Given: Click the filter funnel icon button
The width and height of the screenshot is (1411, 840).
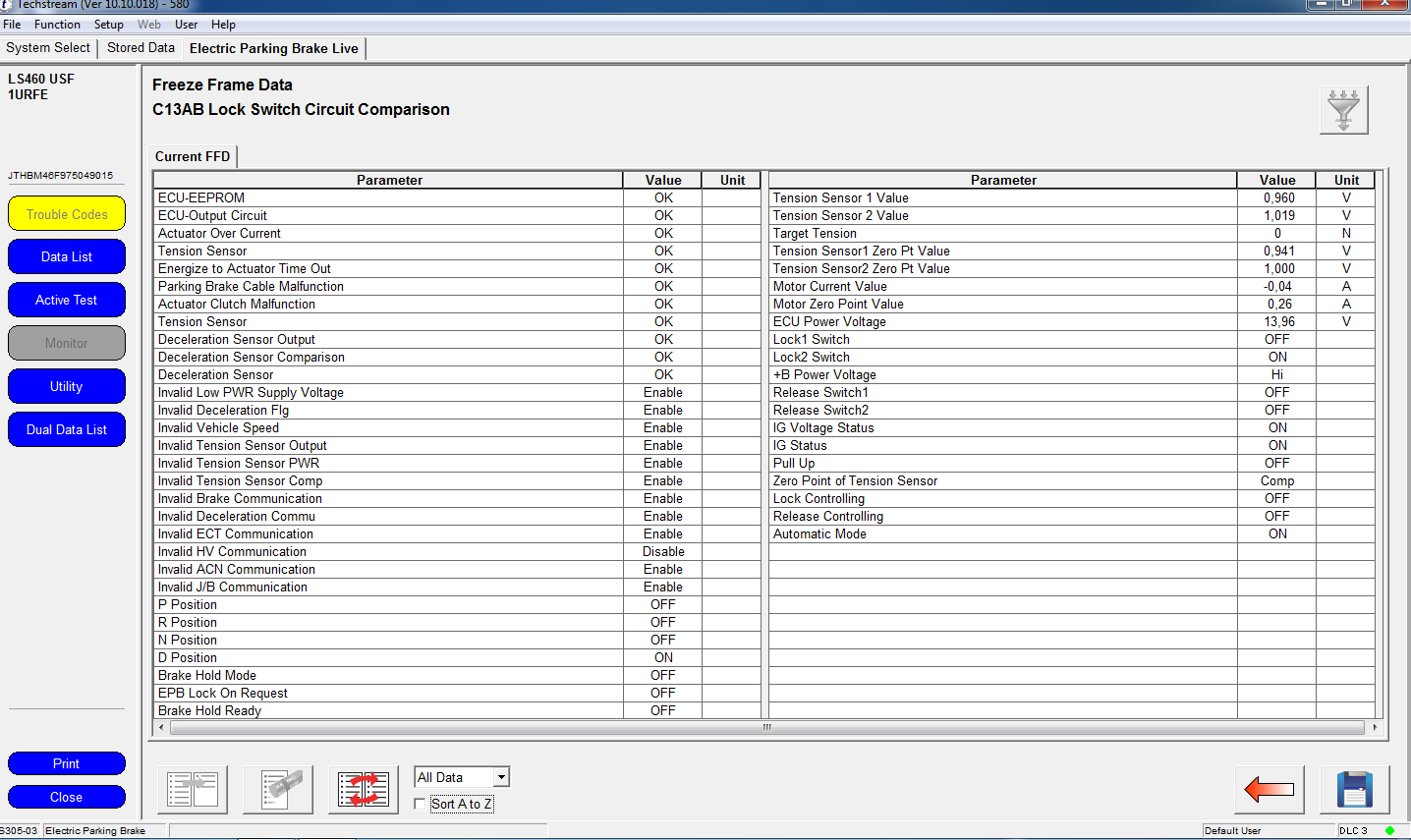Looking at the screenshot, I should coord(1343,110).
